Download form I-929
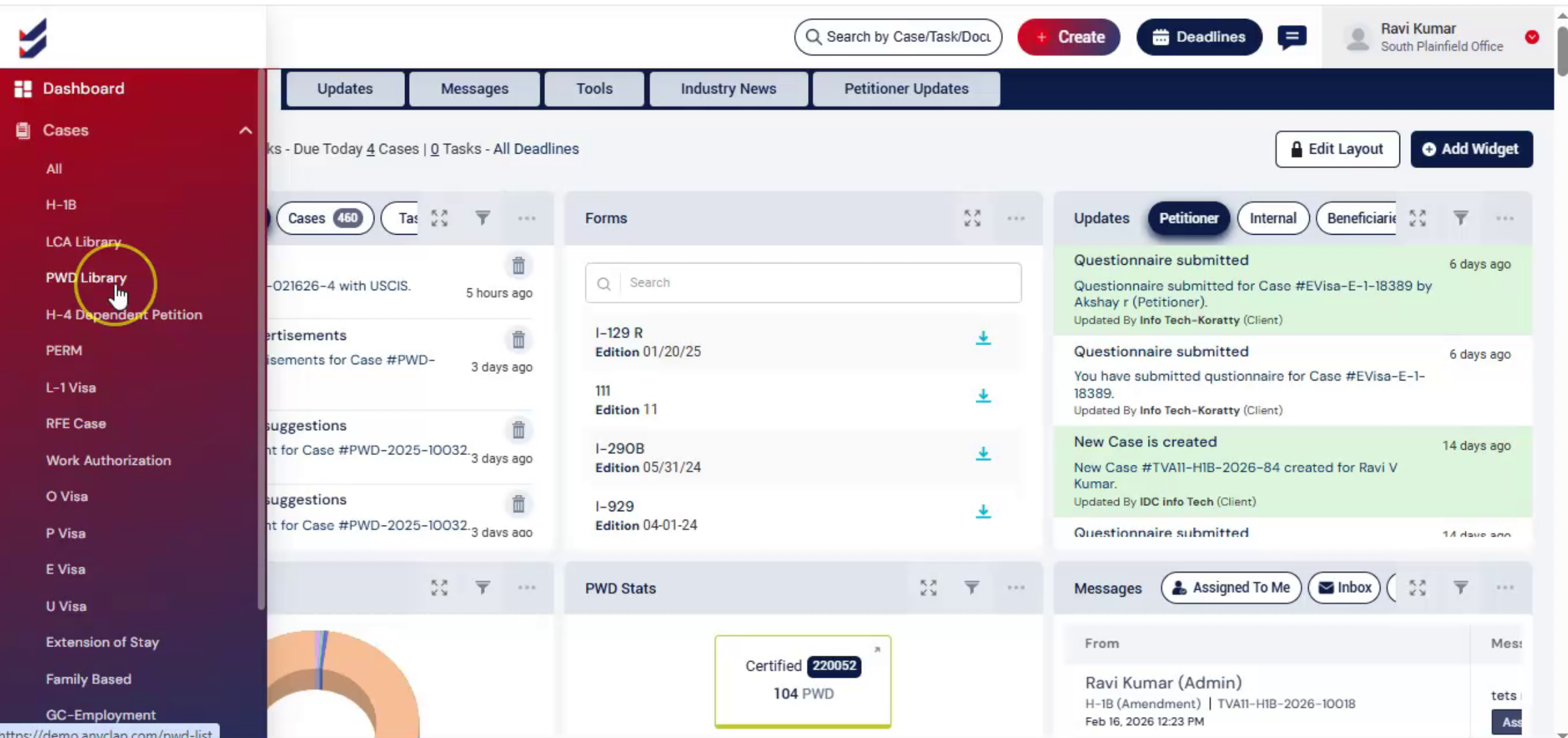 (983, 511)
